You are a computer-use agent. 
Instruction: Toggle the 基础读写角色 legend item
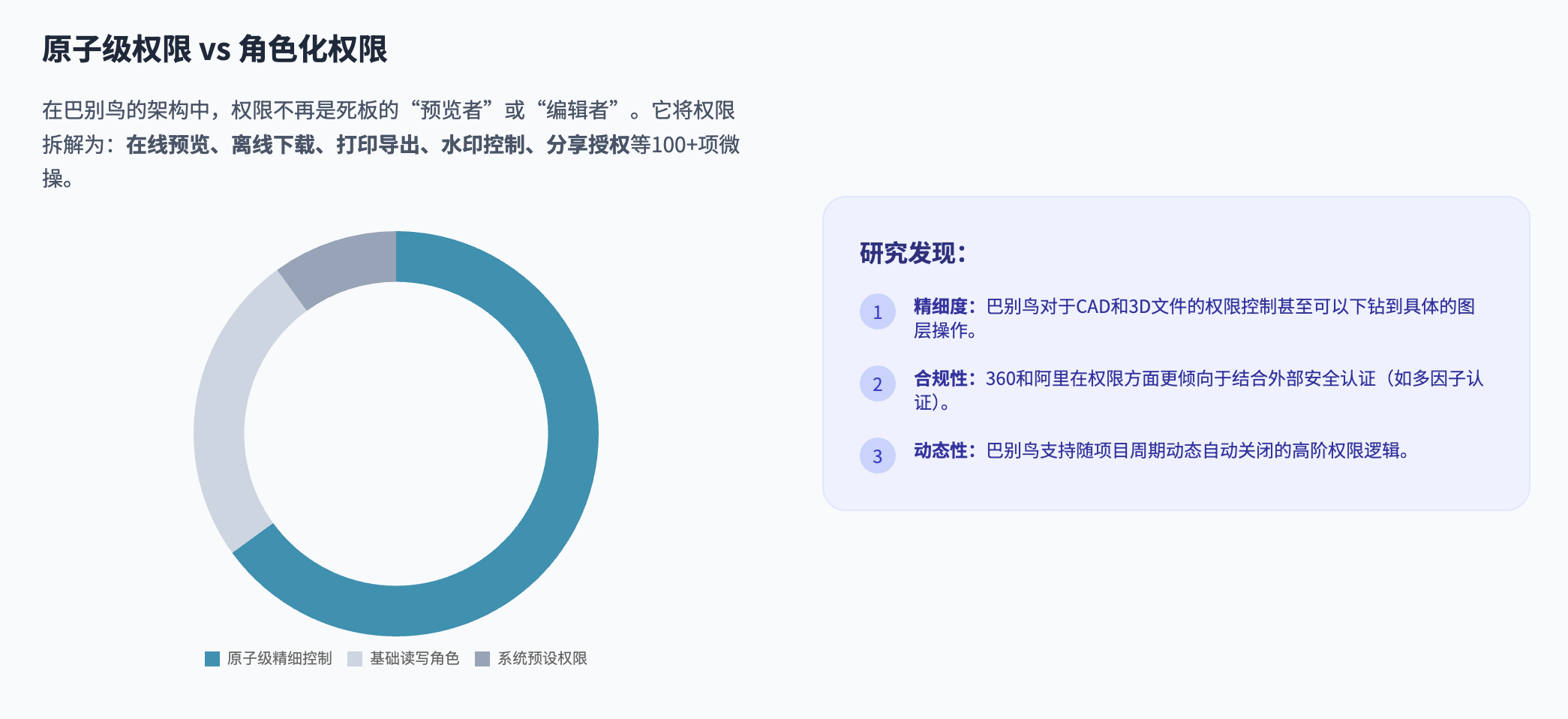pyautogui.click(x=415, y=659)
